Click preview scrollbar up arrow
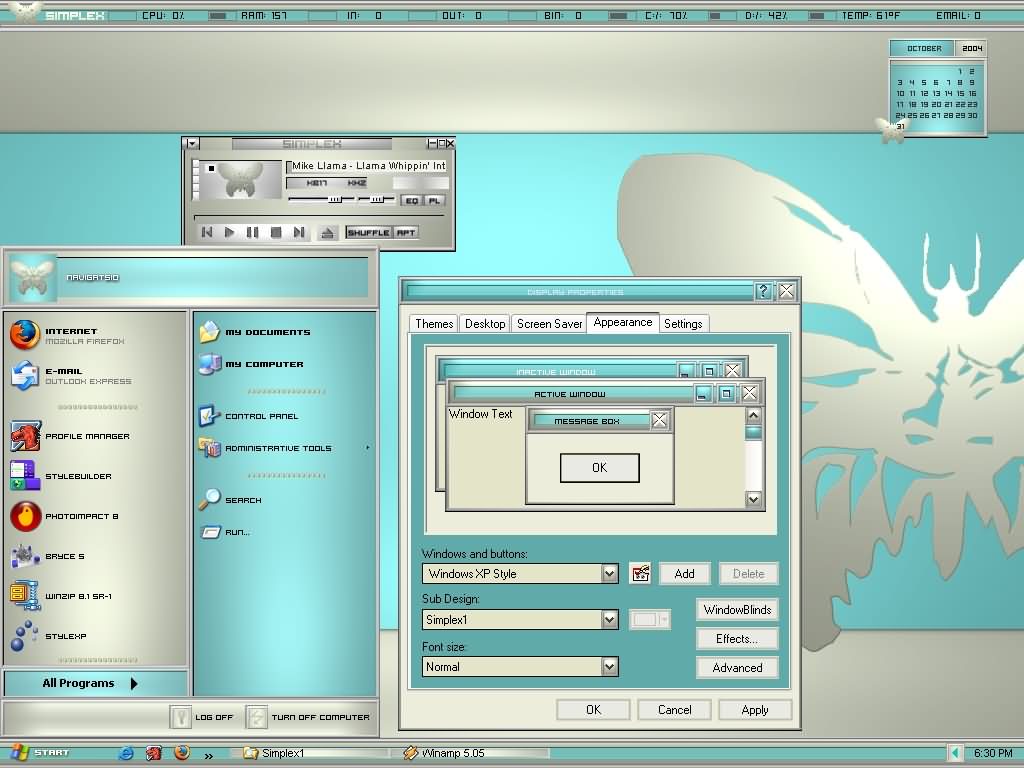1024x768 pixels. pos(754,415)
